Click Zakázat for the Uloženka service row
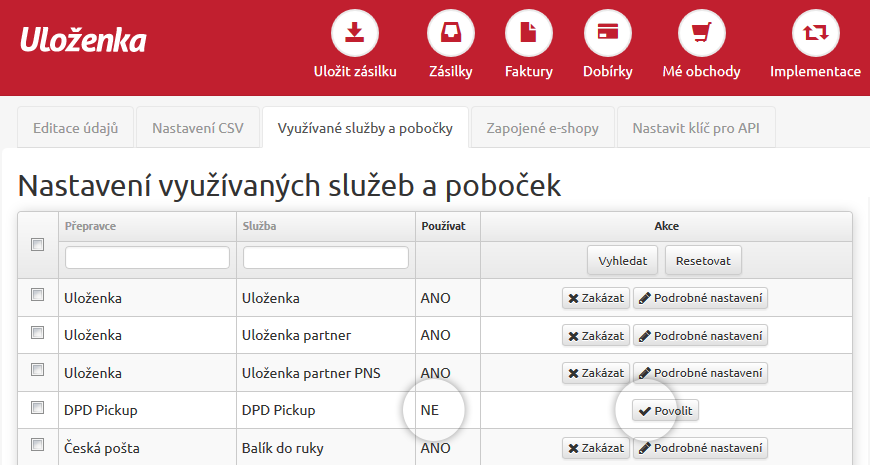 pos(596,298)
